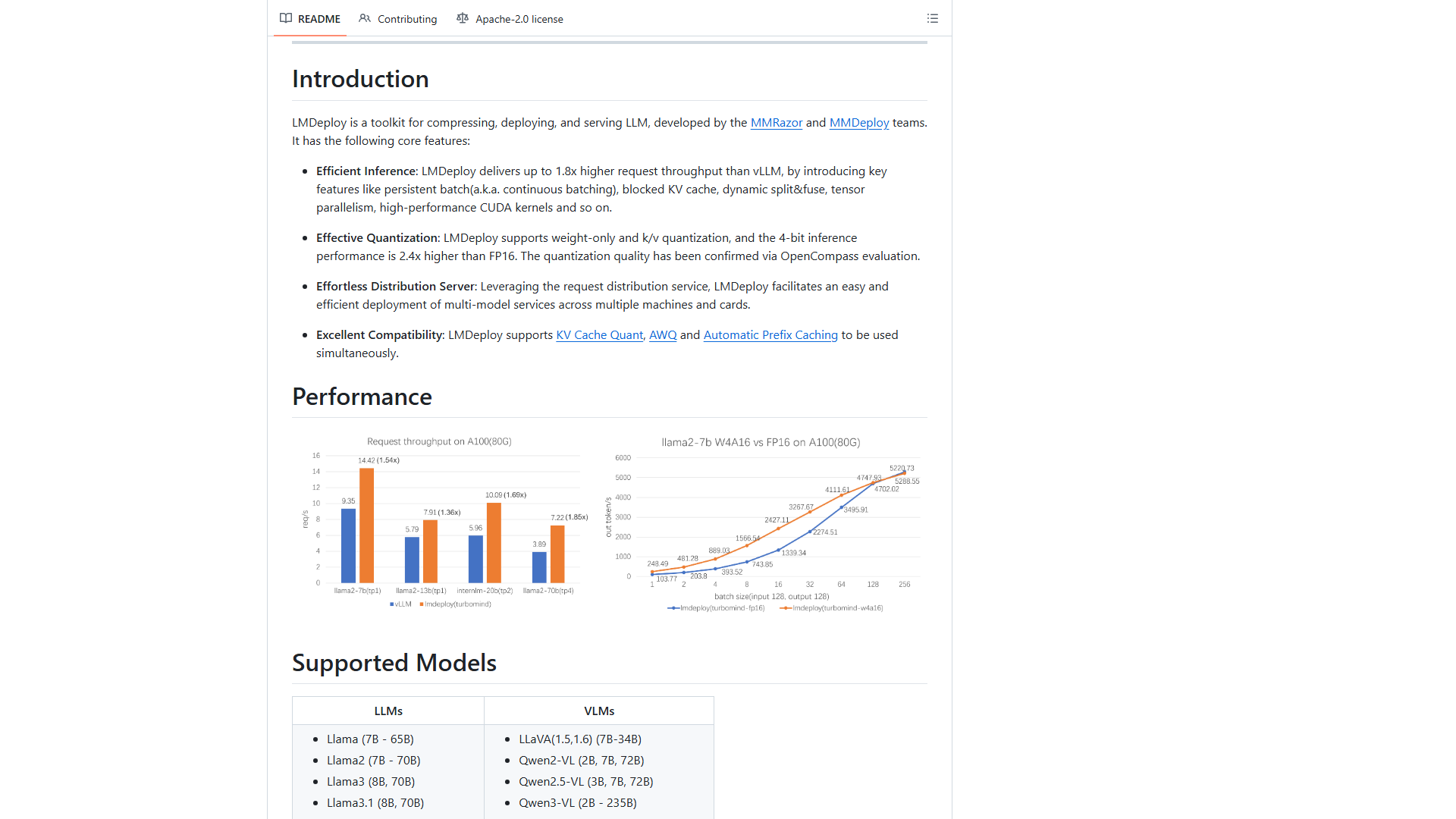Follow the MMRazor link
The width and height of the screenshot is (1456, 819).
(x=776, y=123)
